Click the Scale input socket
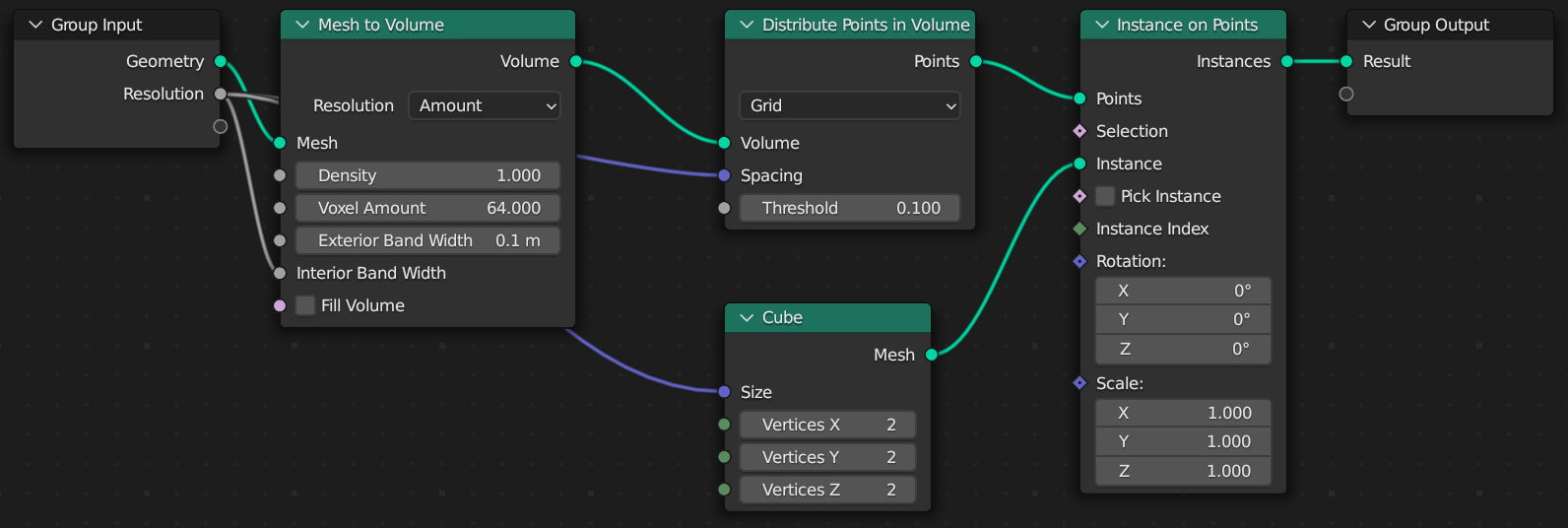 pos(1079,383)
